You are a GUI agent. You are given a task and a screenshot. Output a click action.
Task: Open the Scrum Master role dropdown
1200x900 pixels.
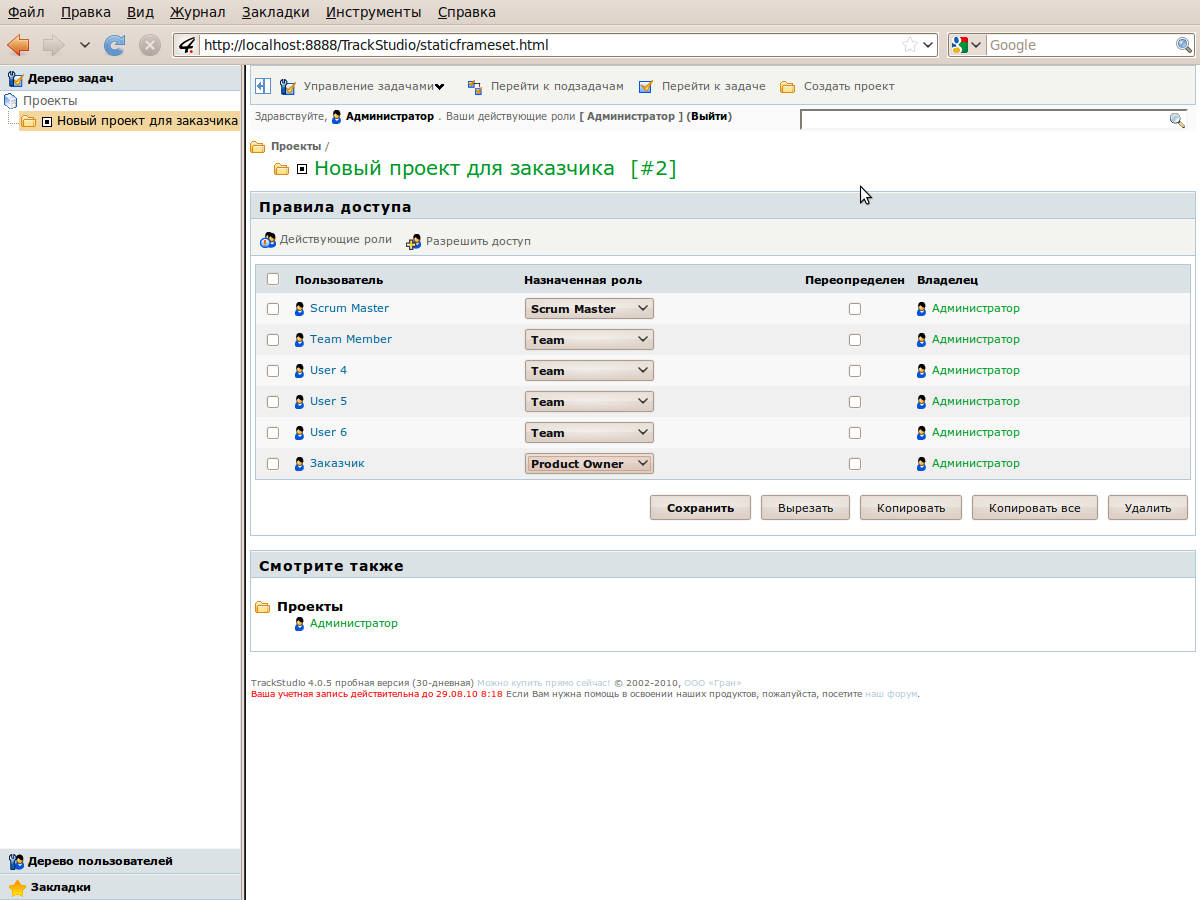tap(589, 309)
